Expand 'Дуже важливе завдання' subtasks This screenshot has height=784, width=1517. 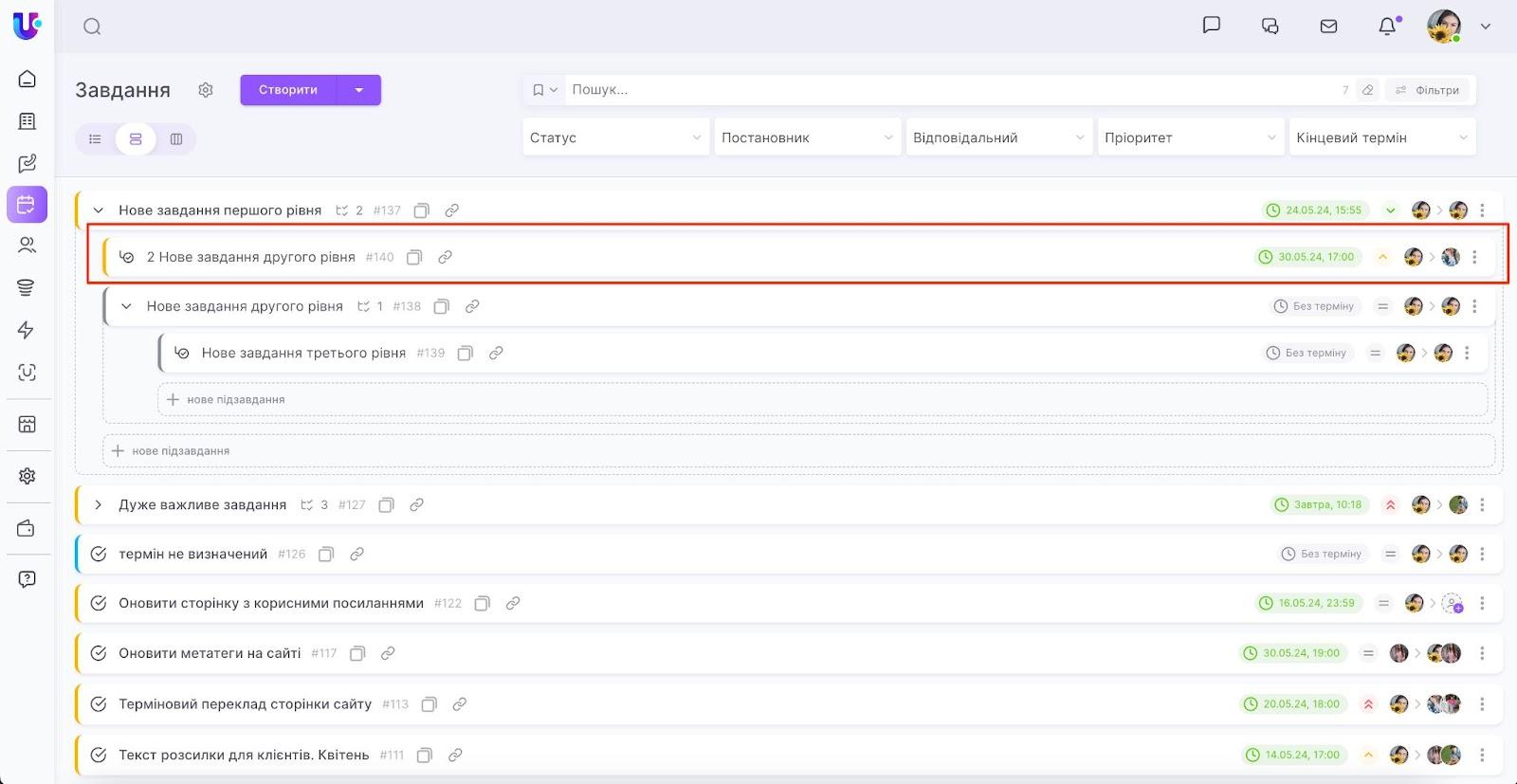click(98, 505)
